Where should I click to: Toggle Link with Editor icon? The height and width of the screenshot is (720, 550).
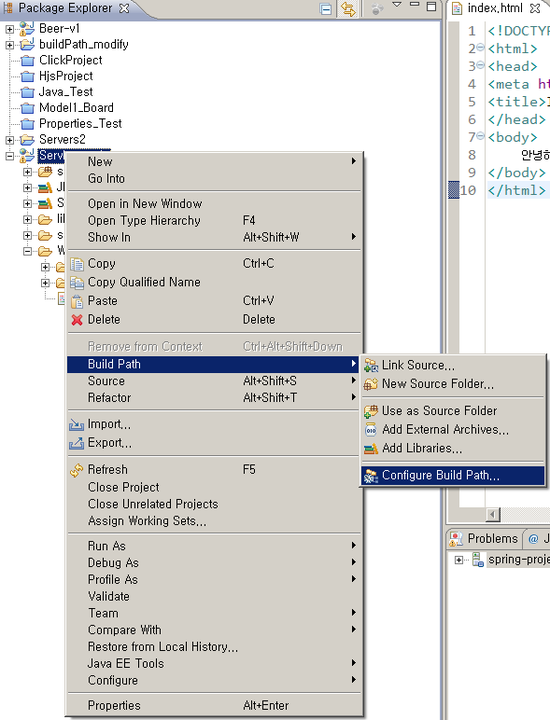click(x=348, y=9)
